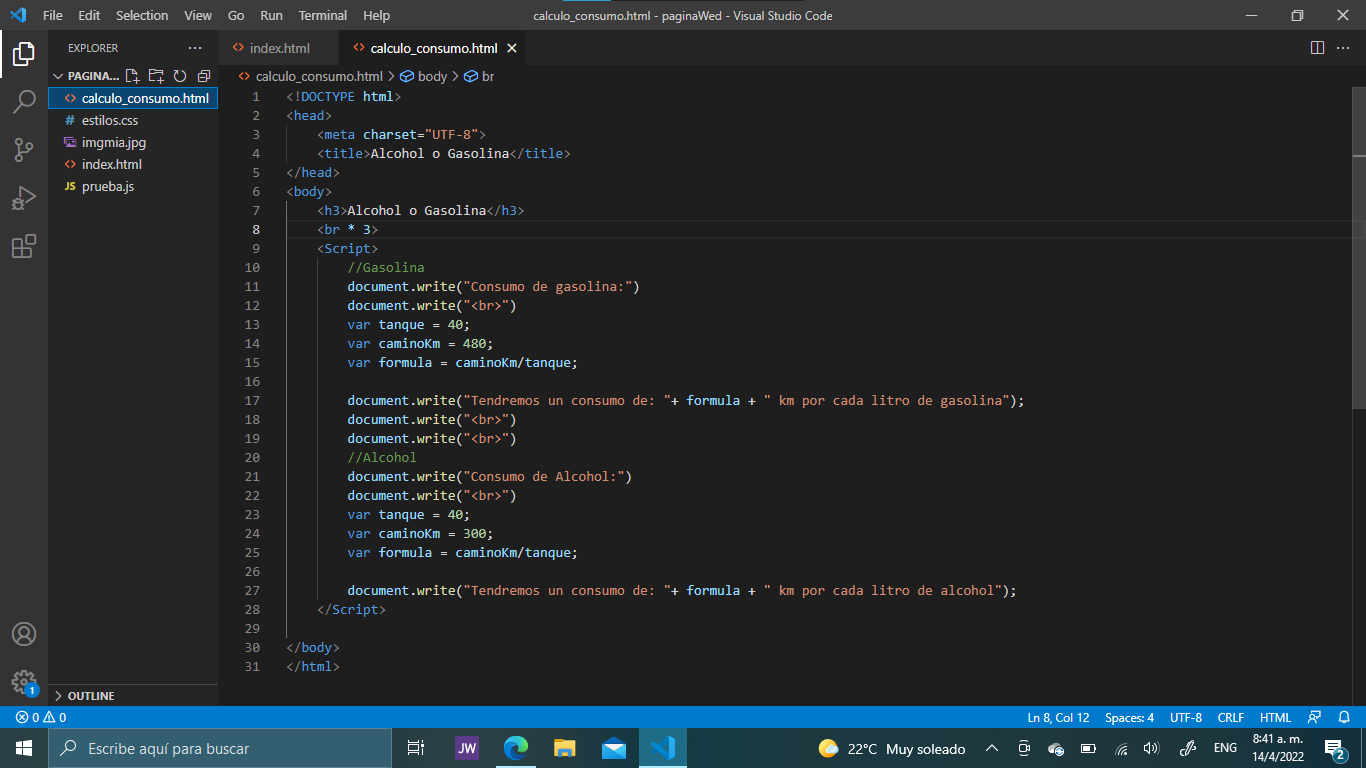Close the calculo_consumo.html tab
The height and width of the screenshot is (768, 1366).
[x=512, y=48]
